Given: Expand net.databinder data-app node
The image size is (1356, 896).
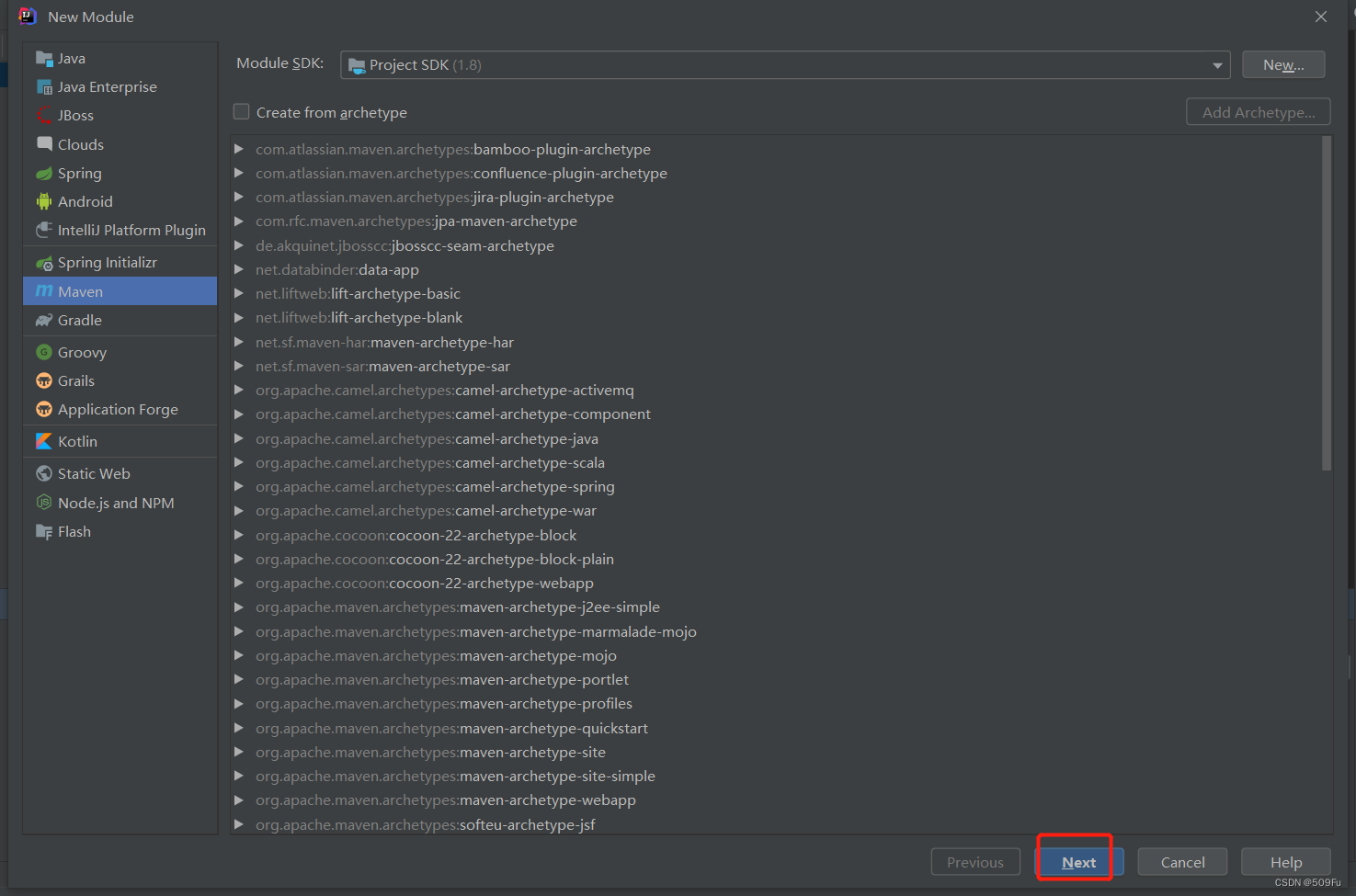Looking at the screenshot, I should point(239,269).
